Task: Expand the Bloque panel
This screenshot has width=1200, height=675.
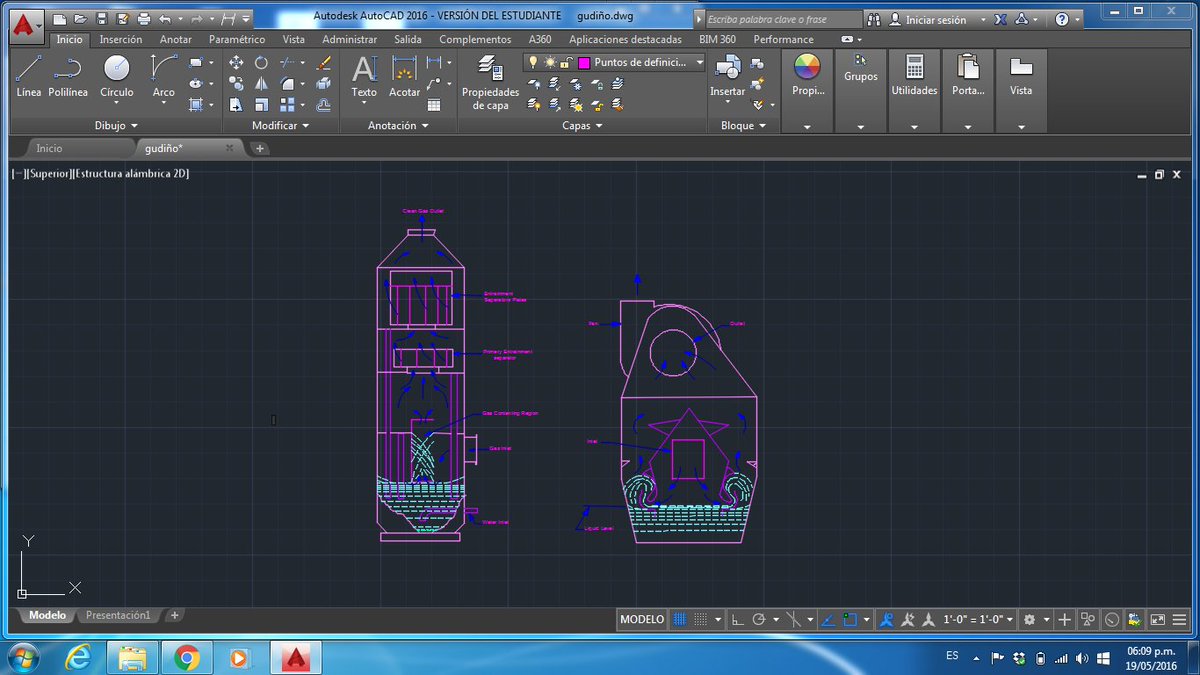Action: pos(743,126)
